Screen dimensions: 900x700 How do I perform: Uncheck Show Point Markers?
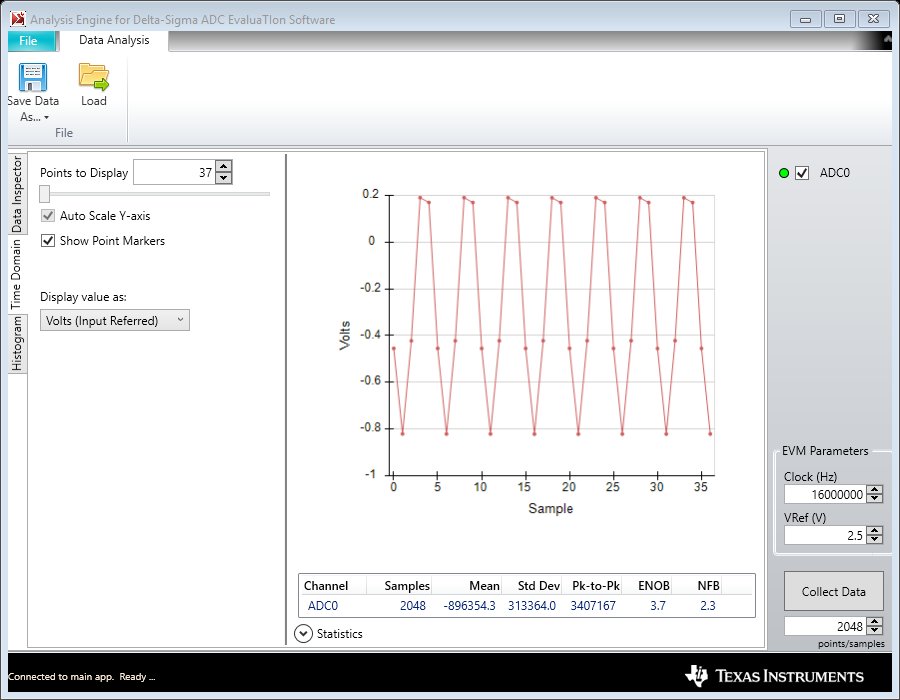click(x=48, y=240)
